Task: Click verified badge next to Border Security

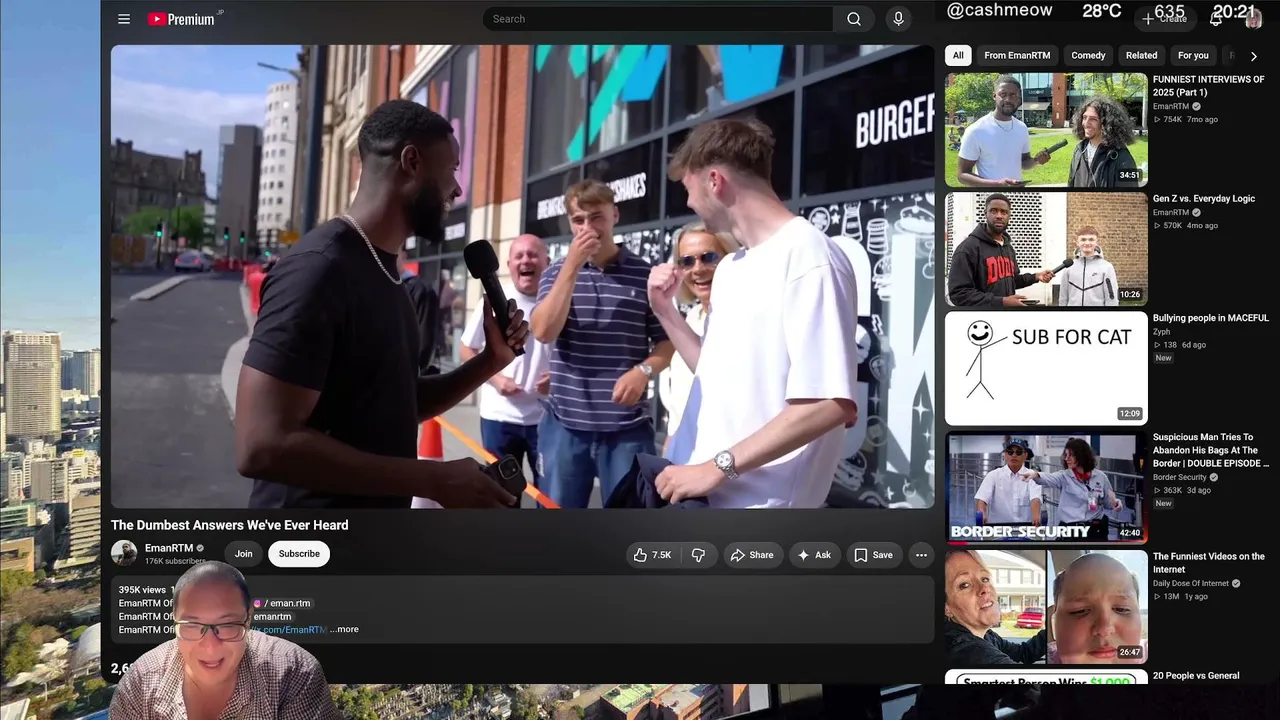Action: coord(1215,478)
